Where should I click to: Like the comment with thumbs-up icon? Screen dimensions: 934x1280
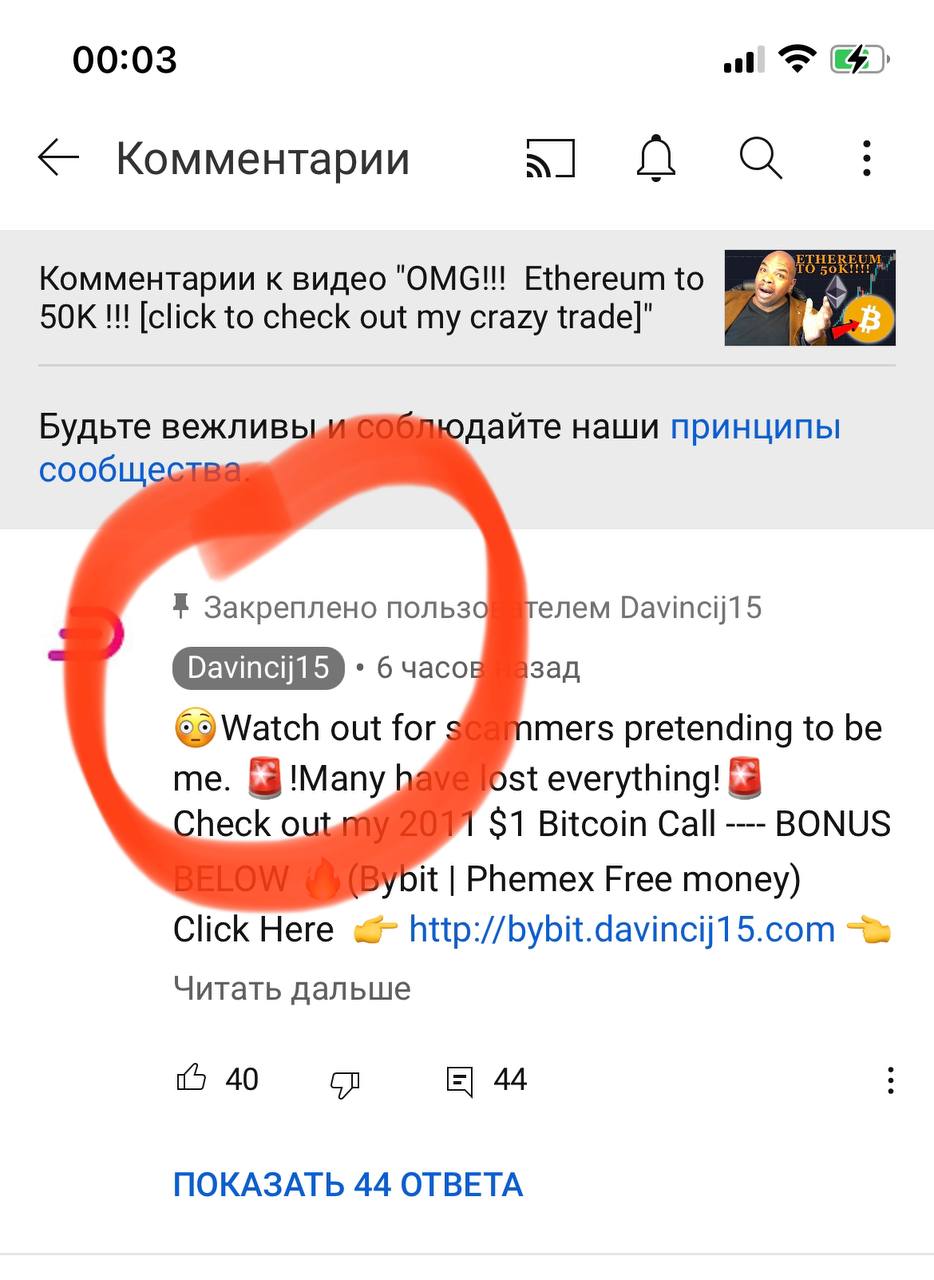pyautogui.click(x=191, y=1078)
